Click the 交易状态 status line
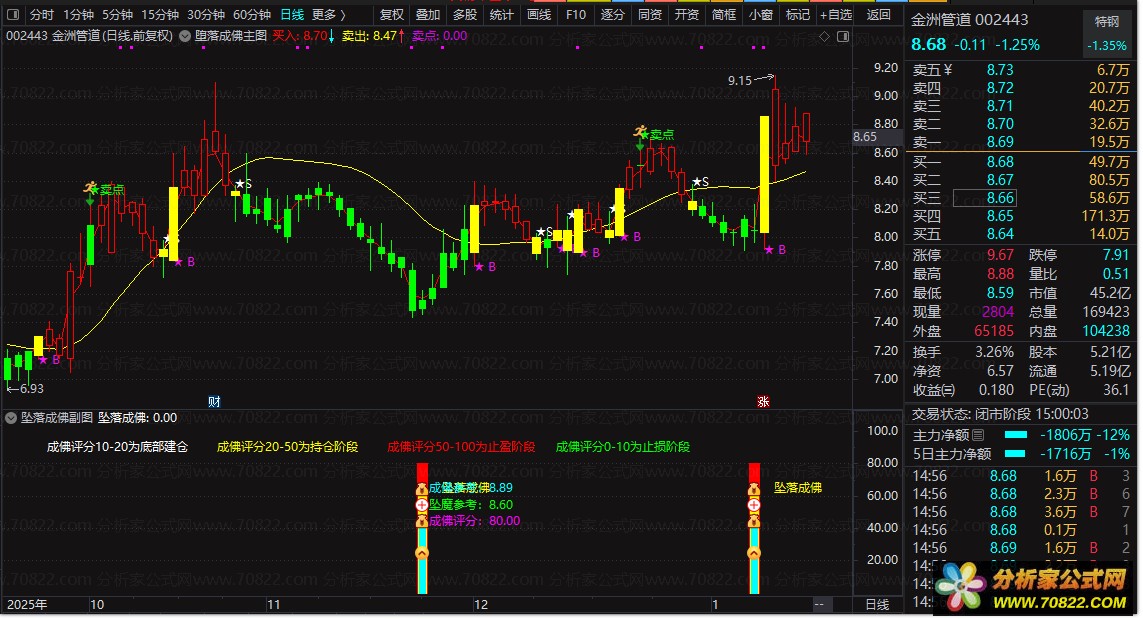The width and height of the screenshot is (1143, 619). coord(1000,414)
